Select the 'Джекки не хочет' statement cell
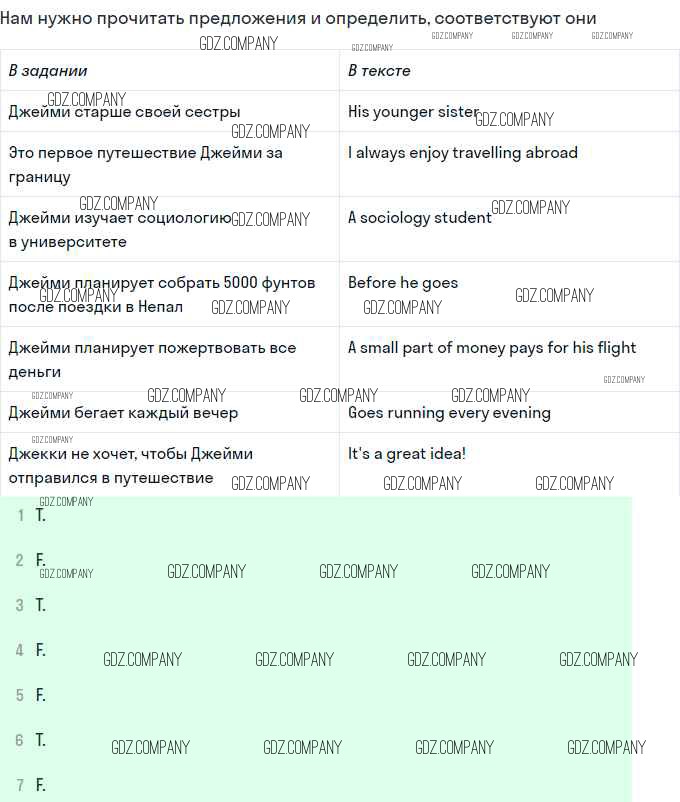Image resolution: width=680 pixels, height=802 pixels. [130, 465]
